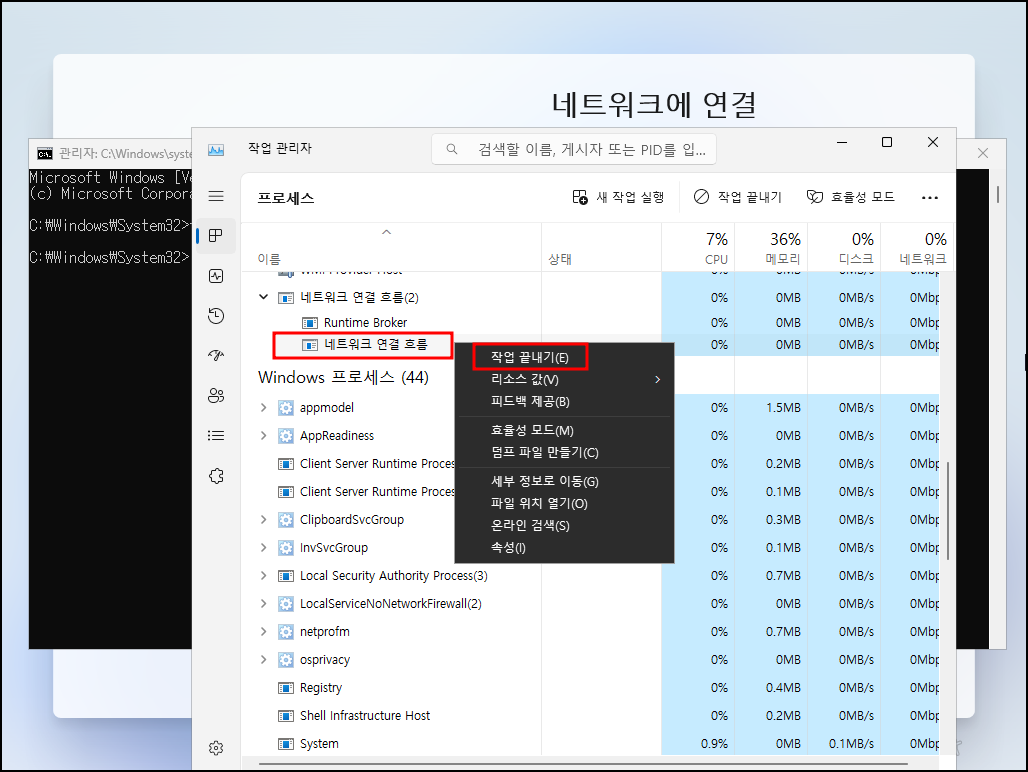This screenshot has width=1028, height=772.
Task: Sort by the 디스크 column header
Action: (x=844, y=248)
